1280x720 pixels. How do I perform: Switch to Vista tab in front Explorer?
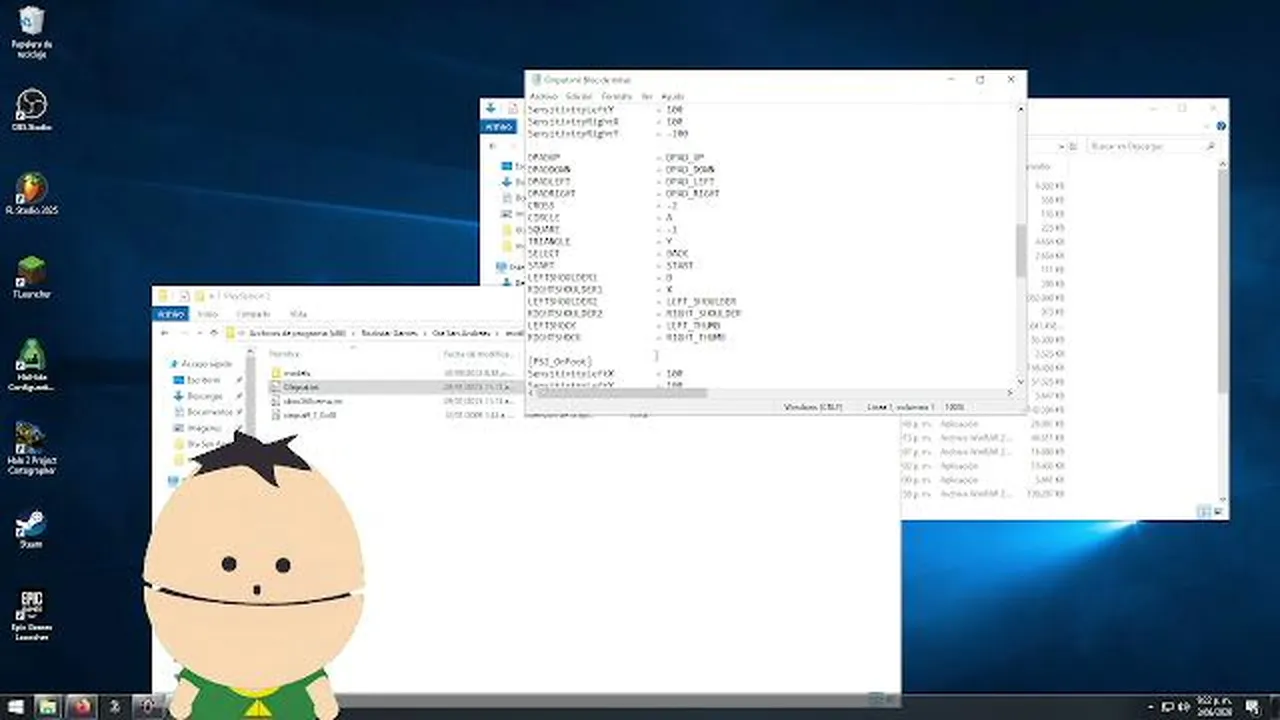(x=298, y=314)
